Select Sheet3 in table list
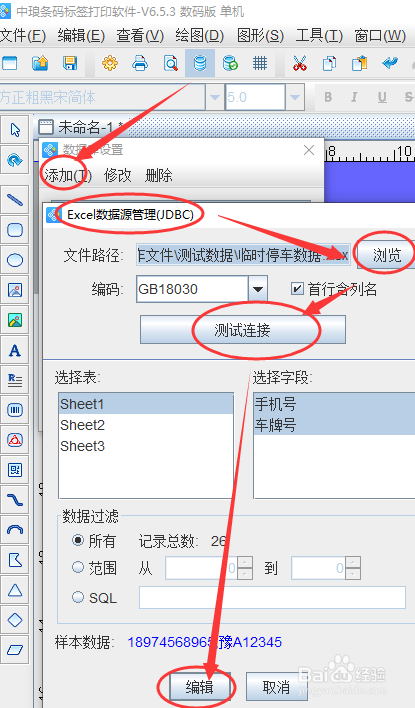Image resolution: width=415 pixels, height=708 pixels. [146, 446]
